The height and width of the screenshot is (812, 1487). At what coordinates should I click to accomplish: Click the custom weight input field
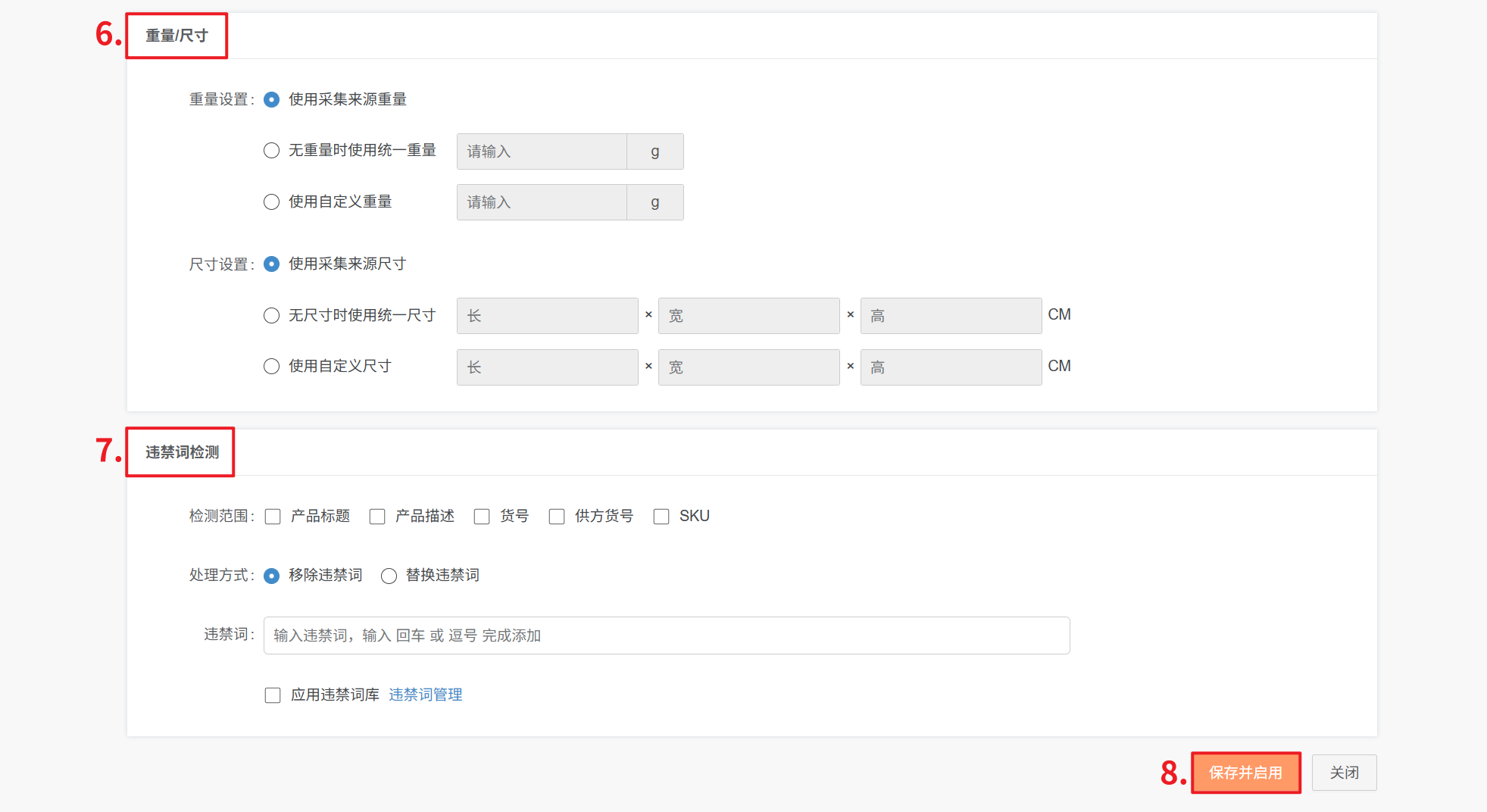542,202
